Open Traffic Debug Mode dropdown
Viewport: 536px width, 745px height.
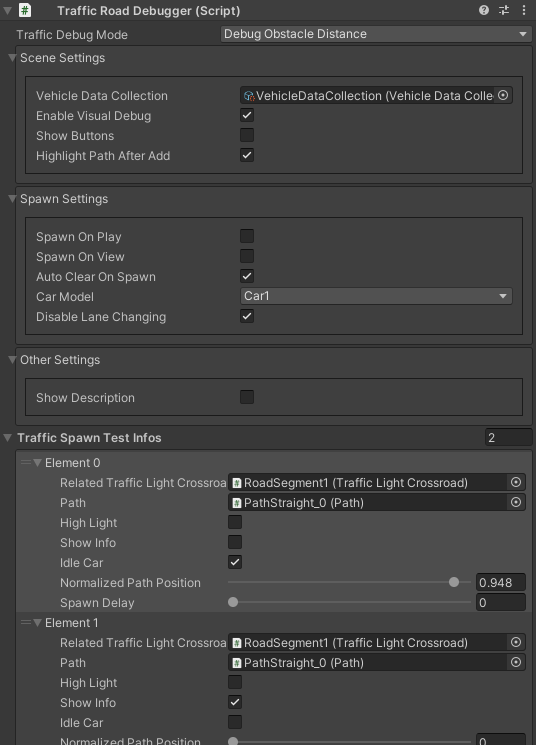(x=376, y=34)
